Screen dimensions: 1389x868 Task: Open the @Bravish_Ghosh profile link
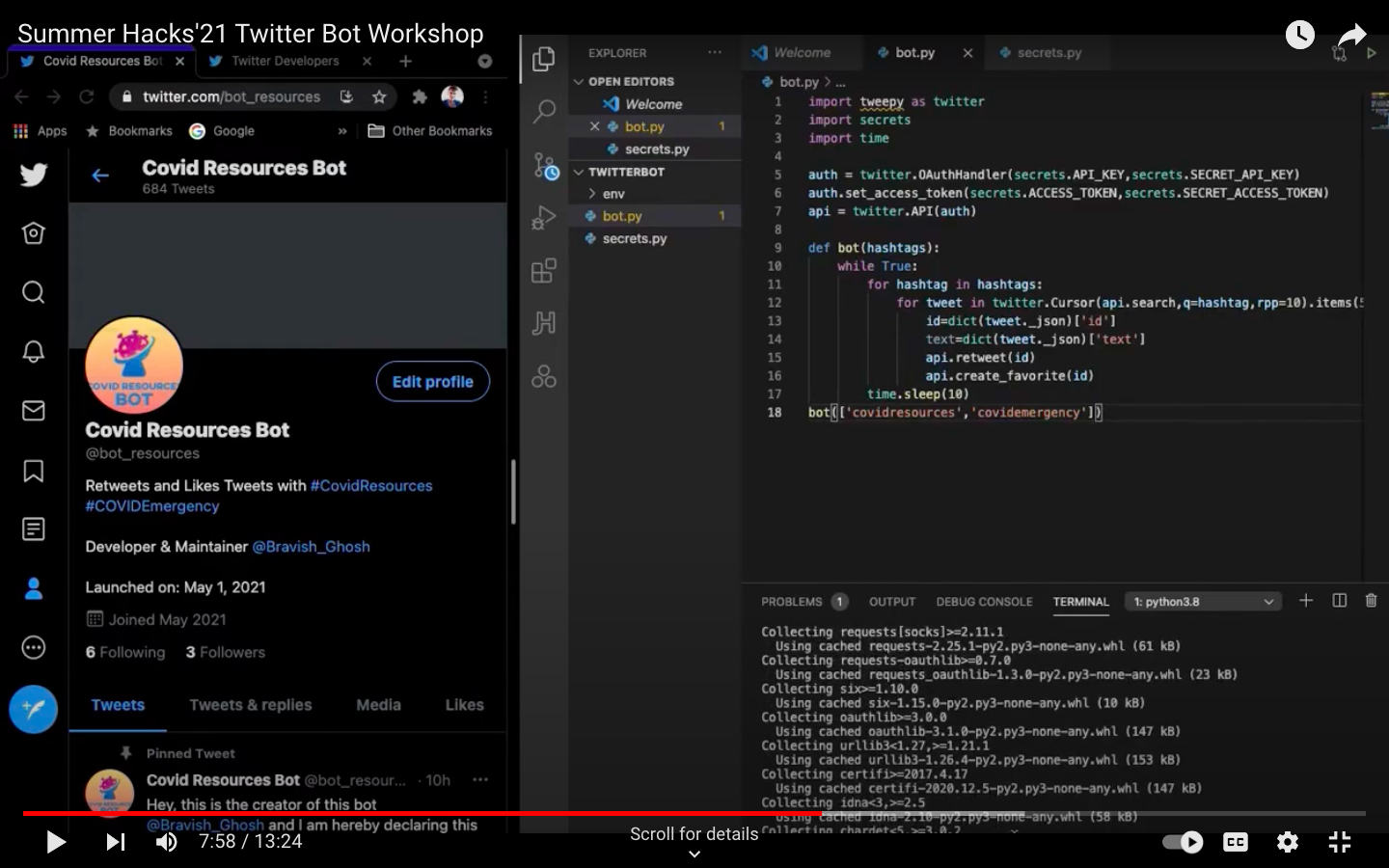coord(311,547)
